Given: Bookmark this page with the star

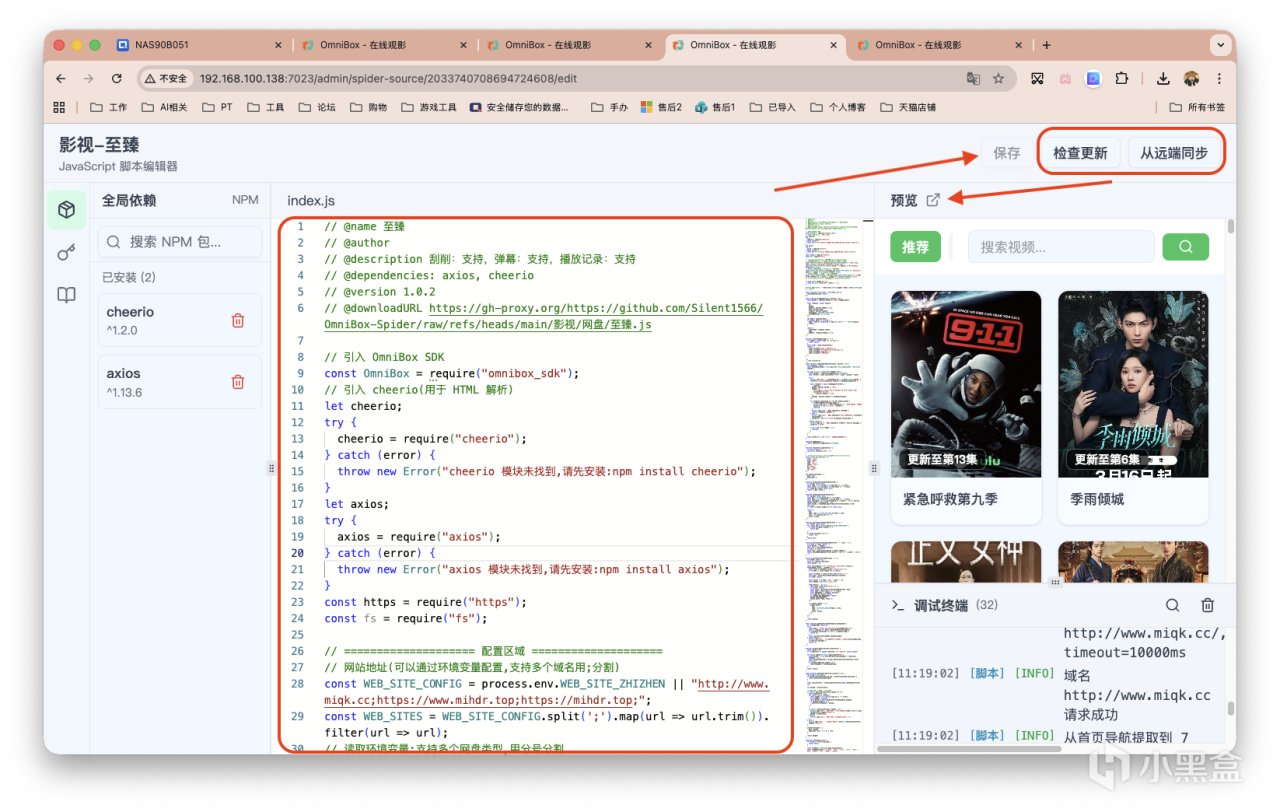Looking at the screenshot, I should pyautogui.click(x=998, y=78).
